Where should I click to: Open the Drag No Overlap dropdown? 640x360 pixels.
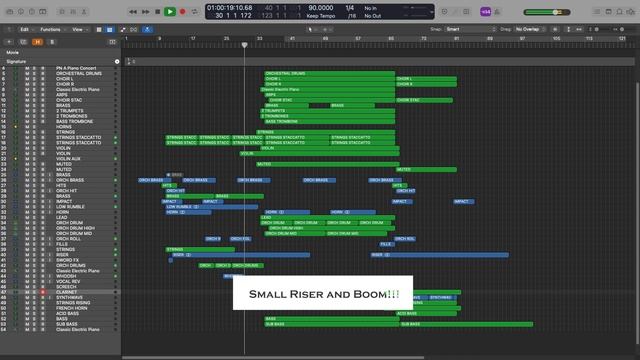click(530, 29)
